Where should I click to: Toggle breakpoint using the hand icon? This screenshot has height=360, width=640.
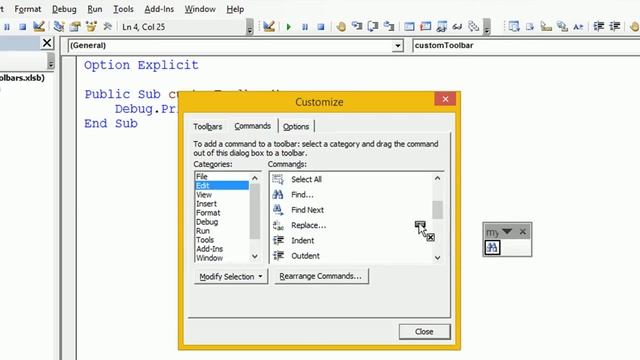341,27
